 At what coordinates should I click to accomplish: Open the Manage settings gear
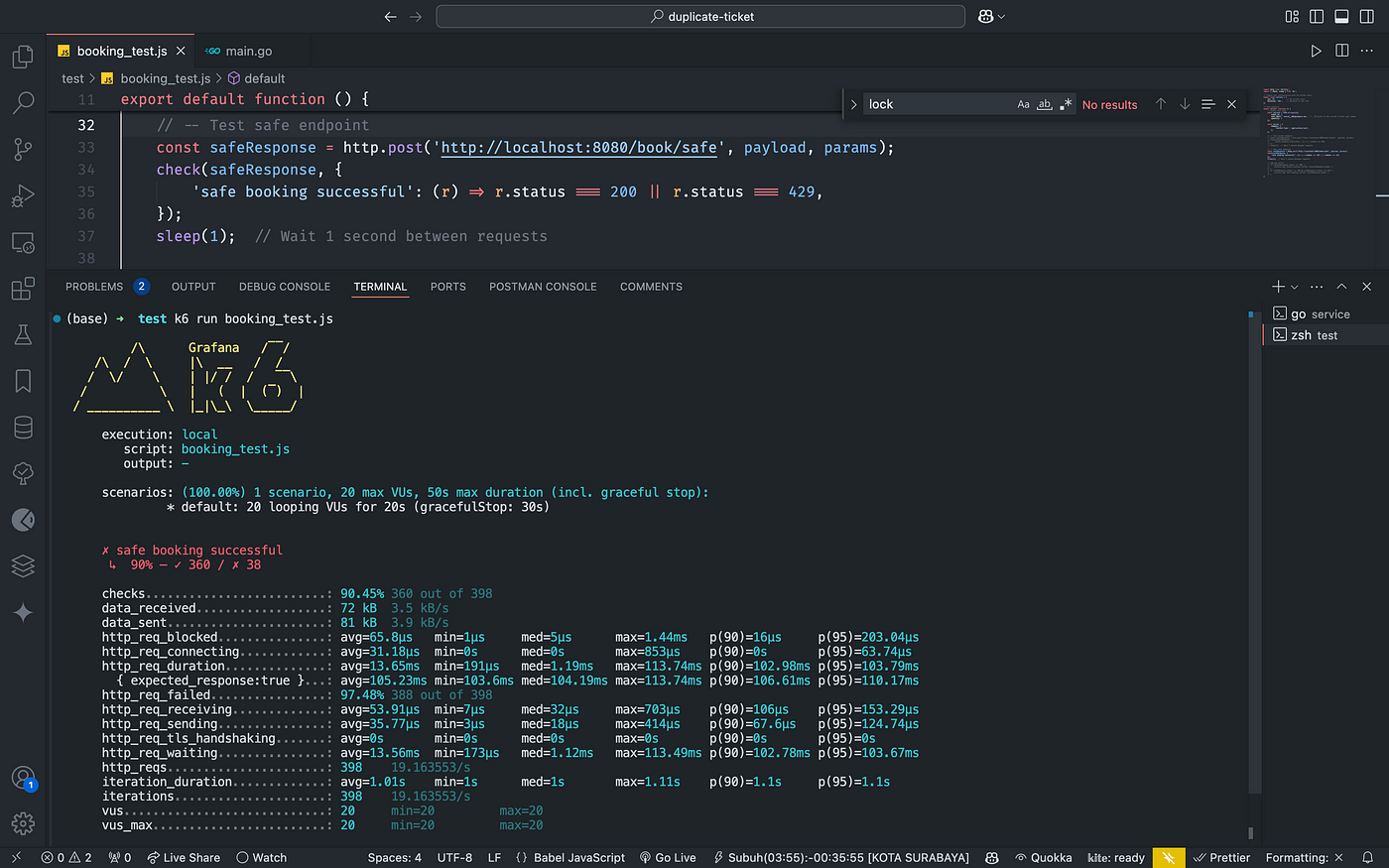tap(23, 823)
